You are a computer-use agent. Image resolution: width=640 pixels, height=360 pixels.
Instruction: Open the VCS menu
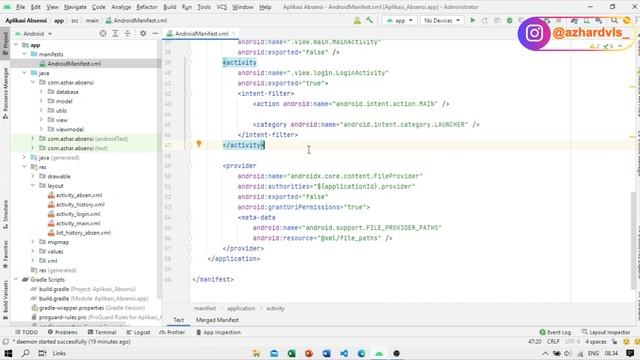pyautogui.click(x=222, y=7)
